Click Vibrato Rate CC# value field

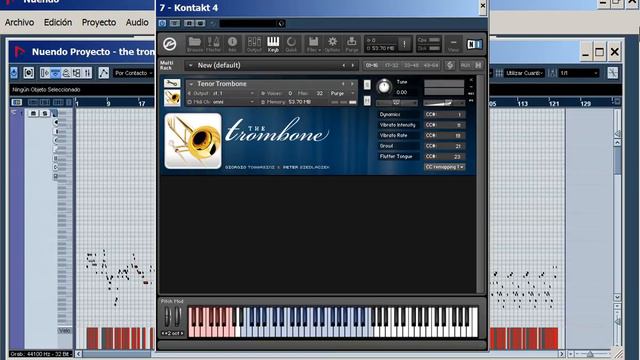point(444,135)
